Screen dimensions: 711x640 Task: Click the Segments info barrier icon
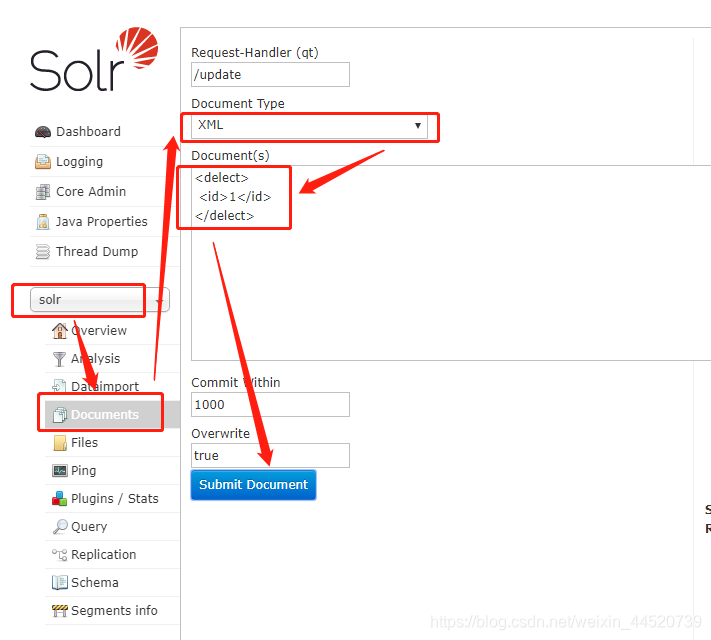pyautogui.click(x=60, y=611)
